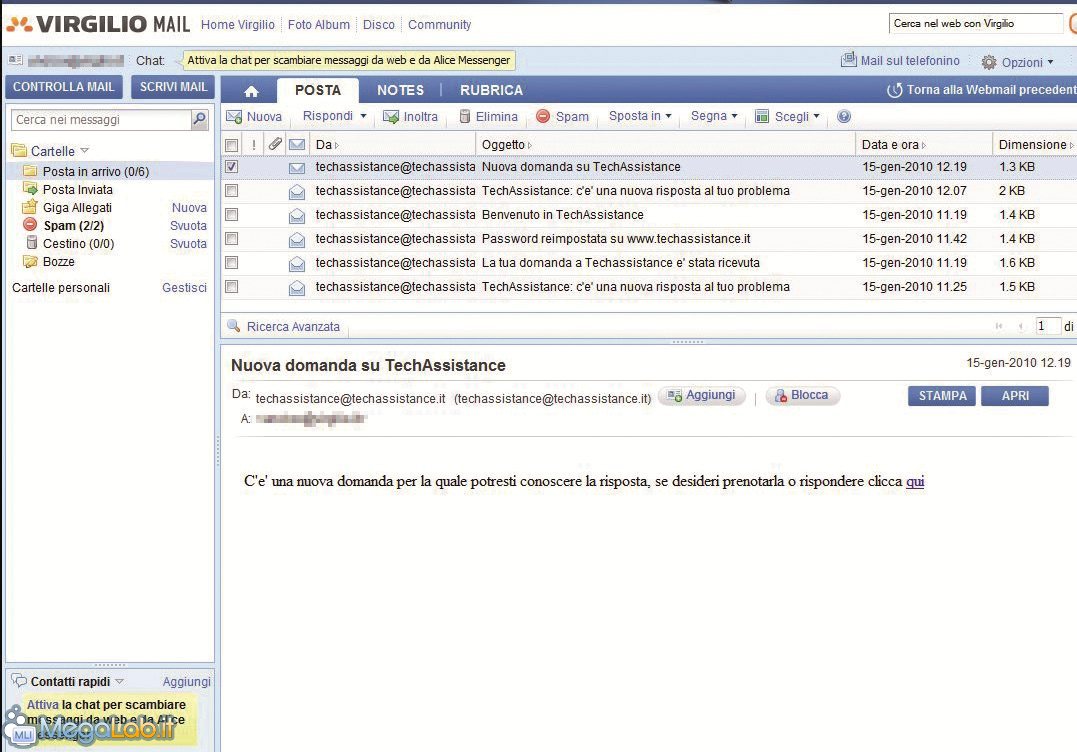This screenshot has width=1077, height=752.
Task: Click the page number field
Action: click(1047, 326)
